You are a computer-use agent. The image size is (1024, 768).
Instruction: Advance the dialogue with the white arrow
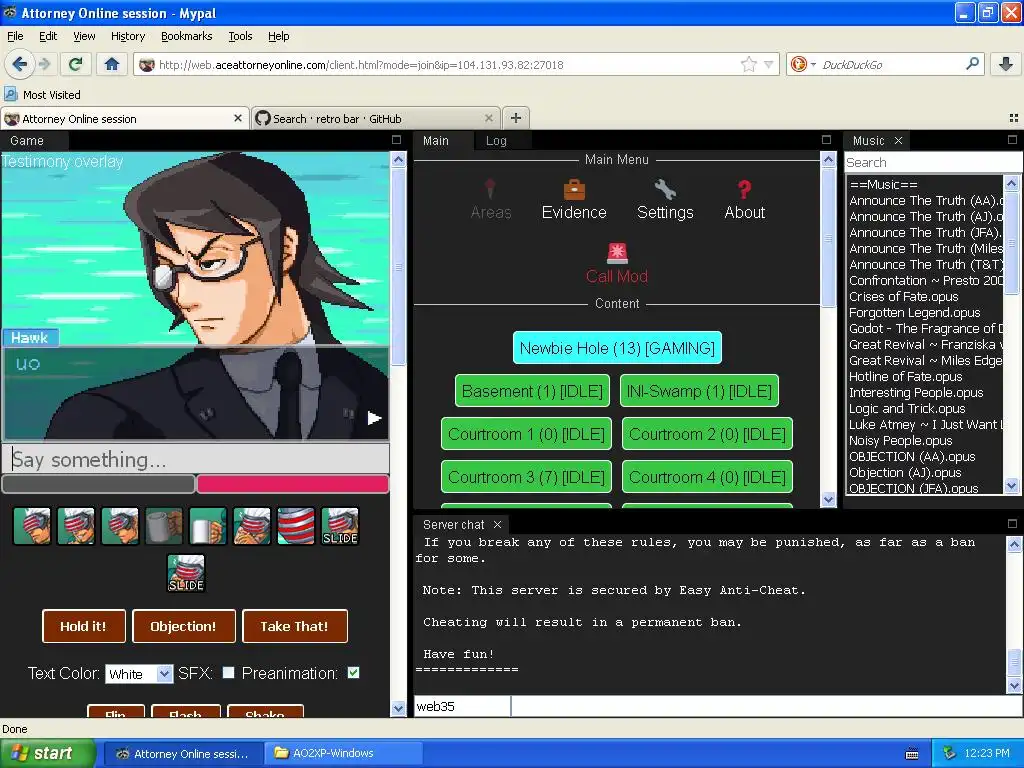tap(374, 418)
